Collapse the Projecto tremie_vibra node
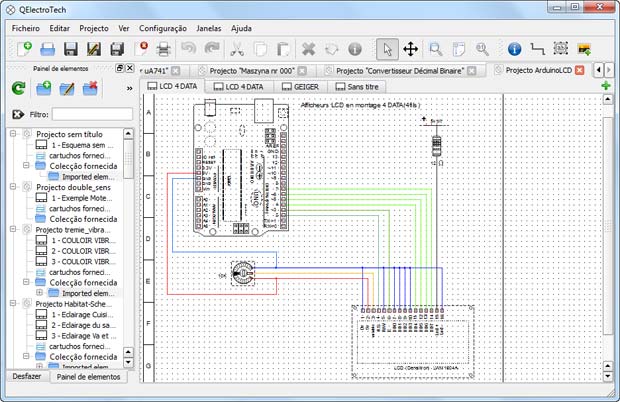Viewport: 620px width, 402px height. (x=13, y=229)
